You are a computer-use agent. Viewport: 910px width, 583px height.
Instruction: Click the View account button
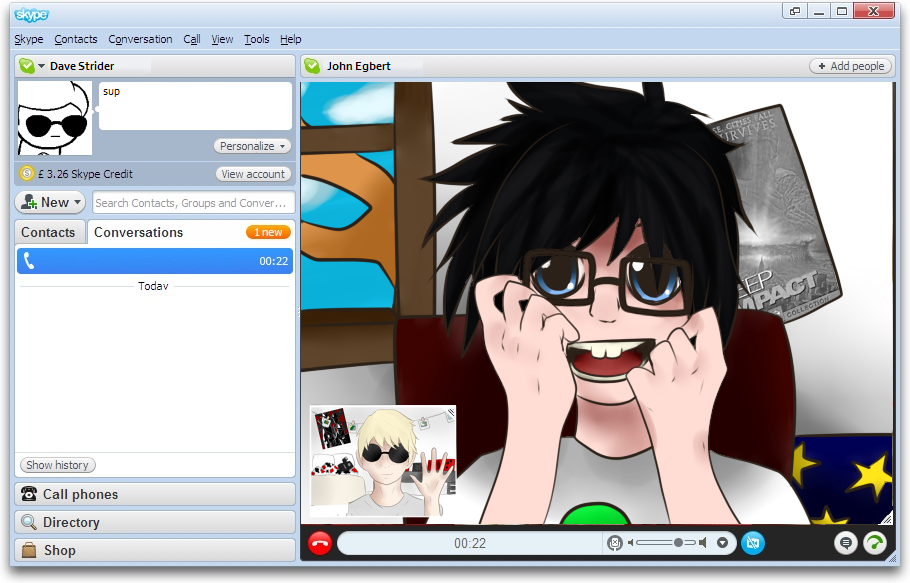253,174
